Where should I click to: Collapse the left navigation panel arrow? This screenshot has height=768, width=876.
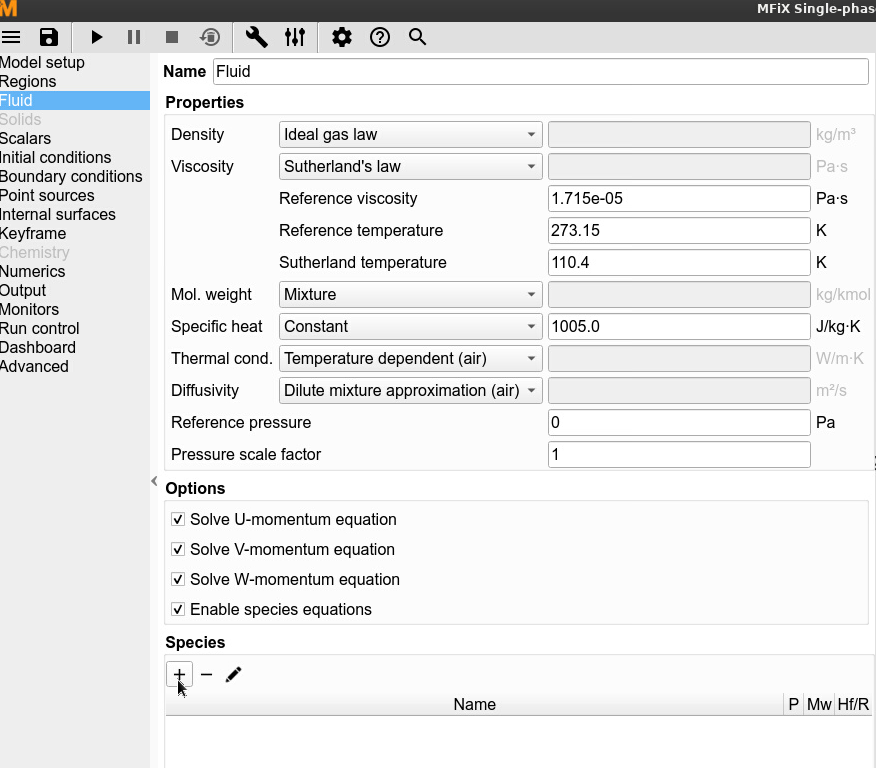(154, 481)
